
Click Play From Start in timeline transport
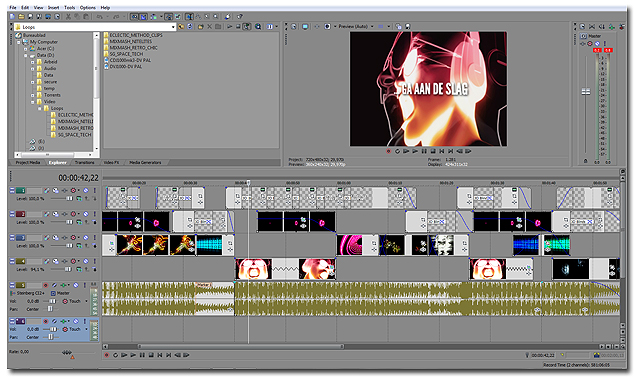124,355
